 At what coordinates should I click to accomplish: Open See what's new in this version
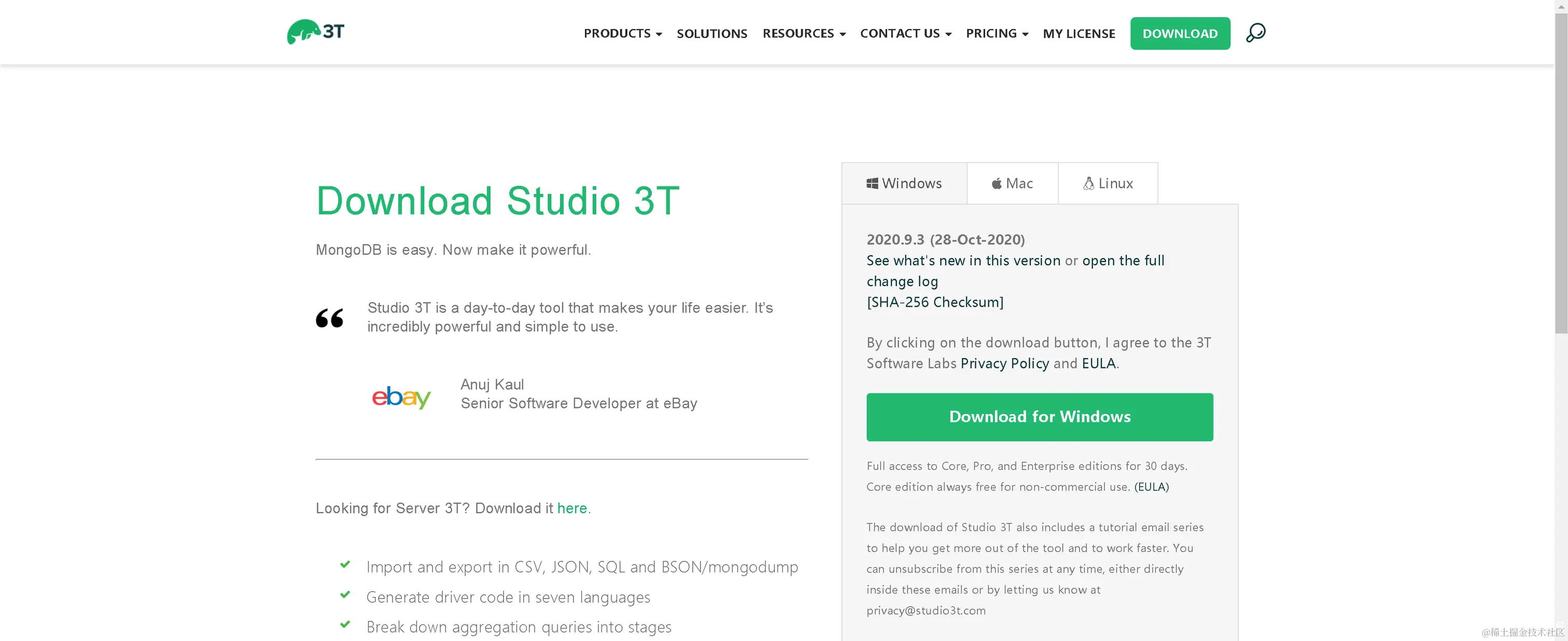963,261
